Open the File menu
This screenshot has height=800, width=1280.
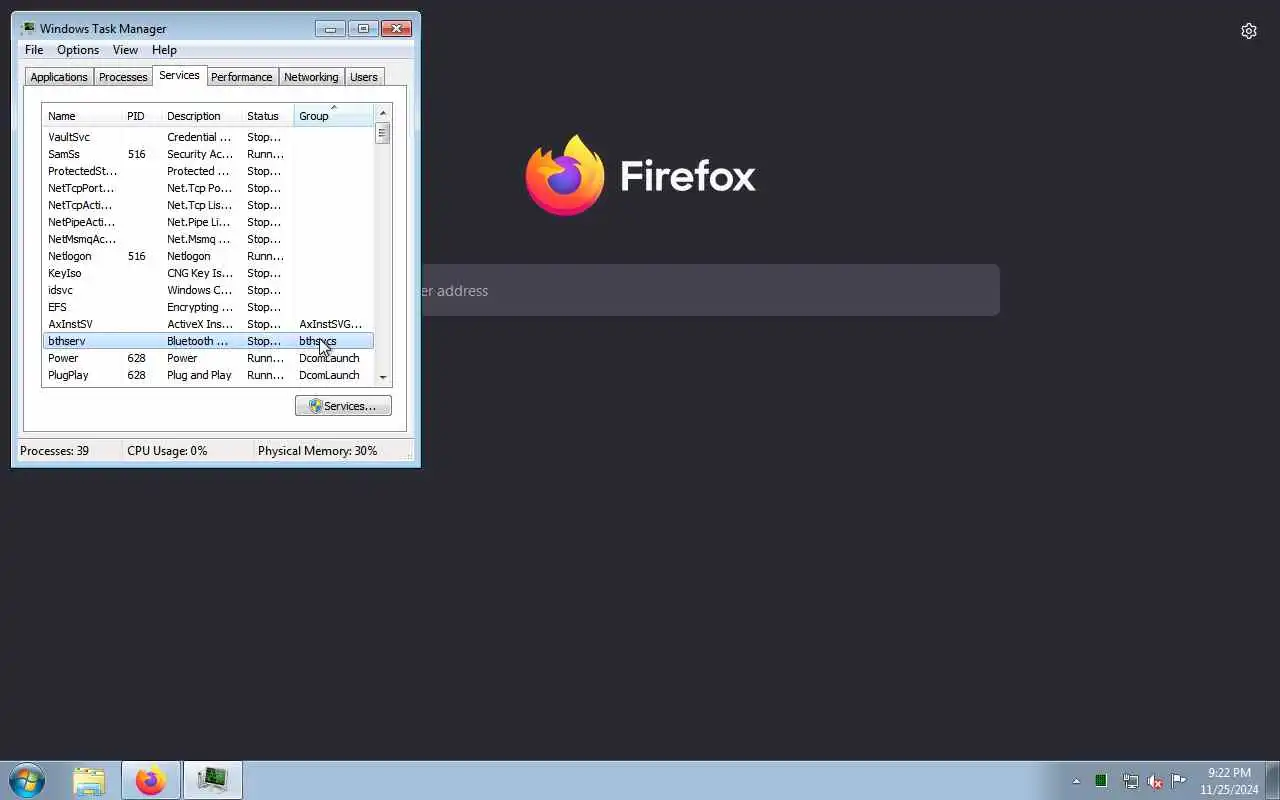(x=34, y=50)
